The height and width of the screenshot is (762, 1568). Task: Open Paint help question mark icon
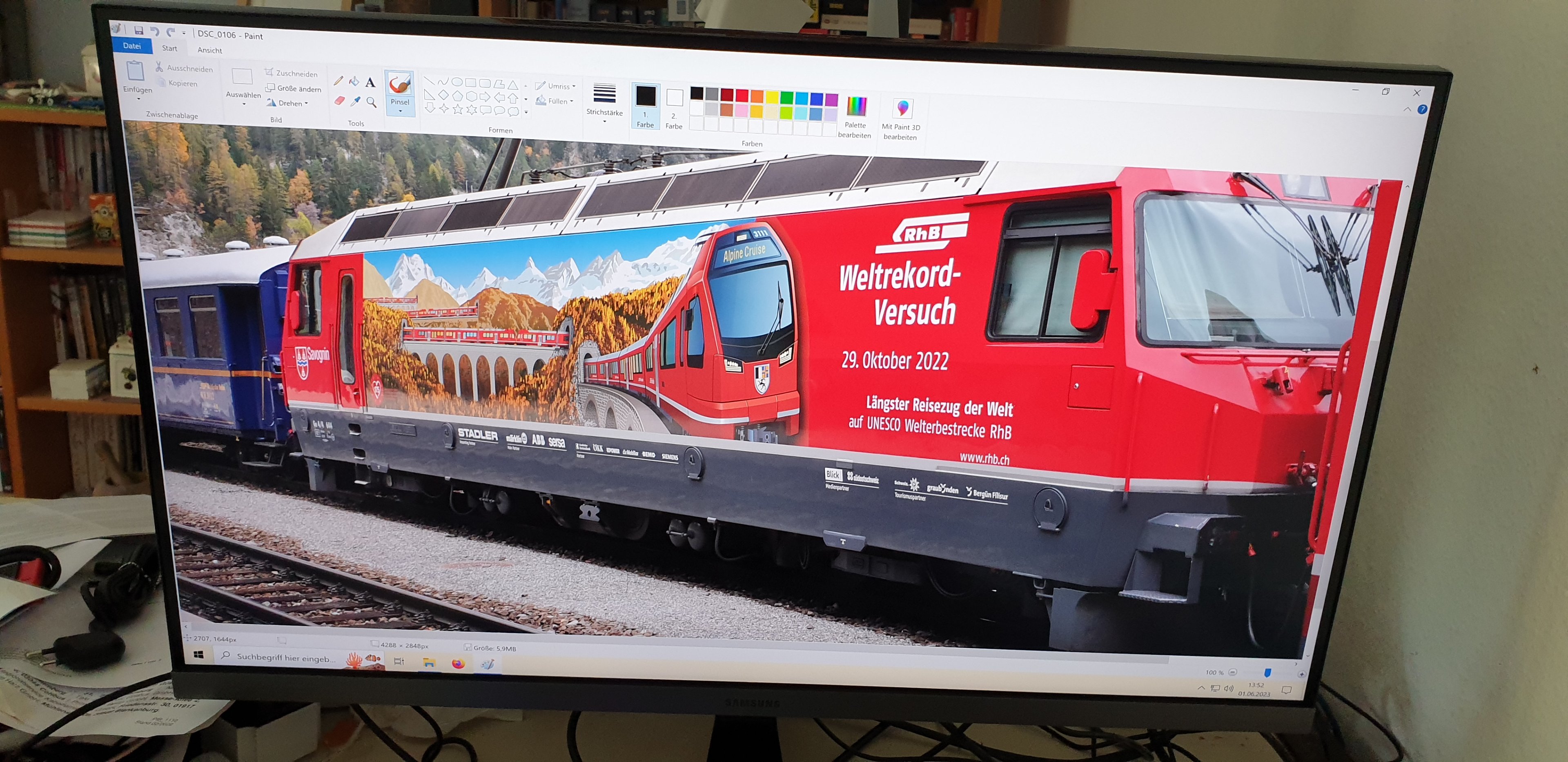1422,109
